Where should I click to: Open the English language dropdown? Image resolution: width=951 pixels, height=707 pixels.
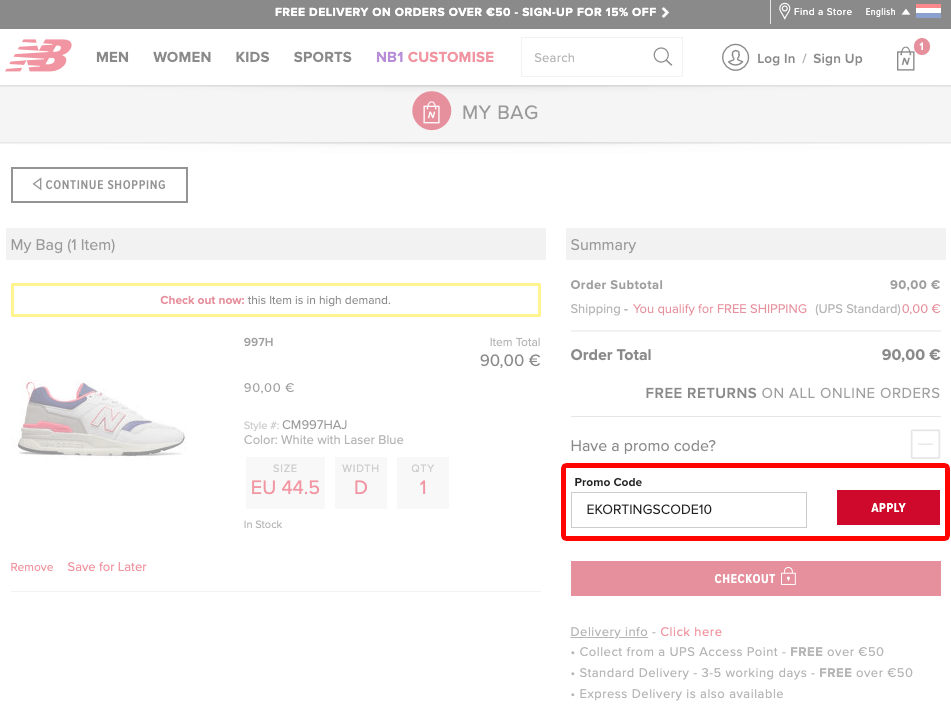click(x=887, y=12)
